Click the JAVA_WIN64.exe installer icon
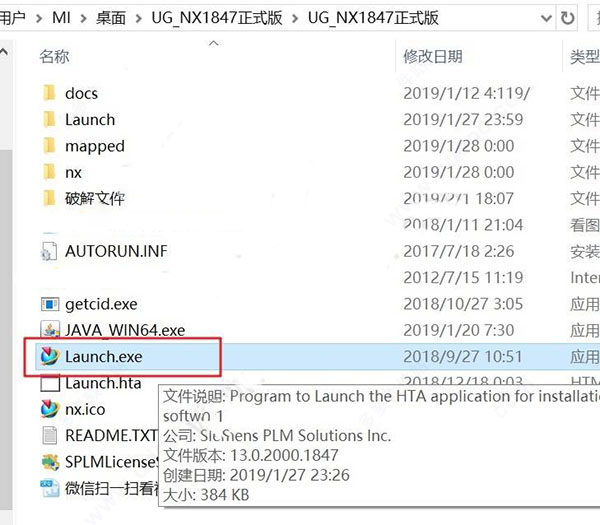The height and width of the screenshot is (525, 600). 50,329
